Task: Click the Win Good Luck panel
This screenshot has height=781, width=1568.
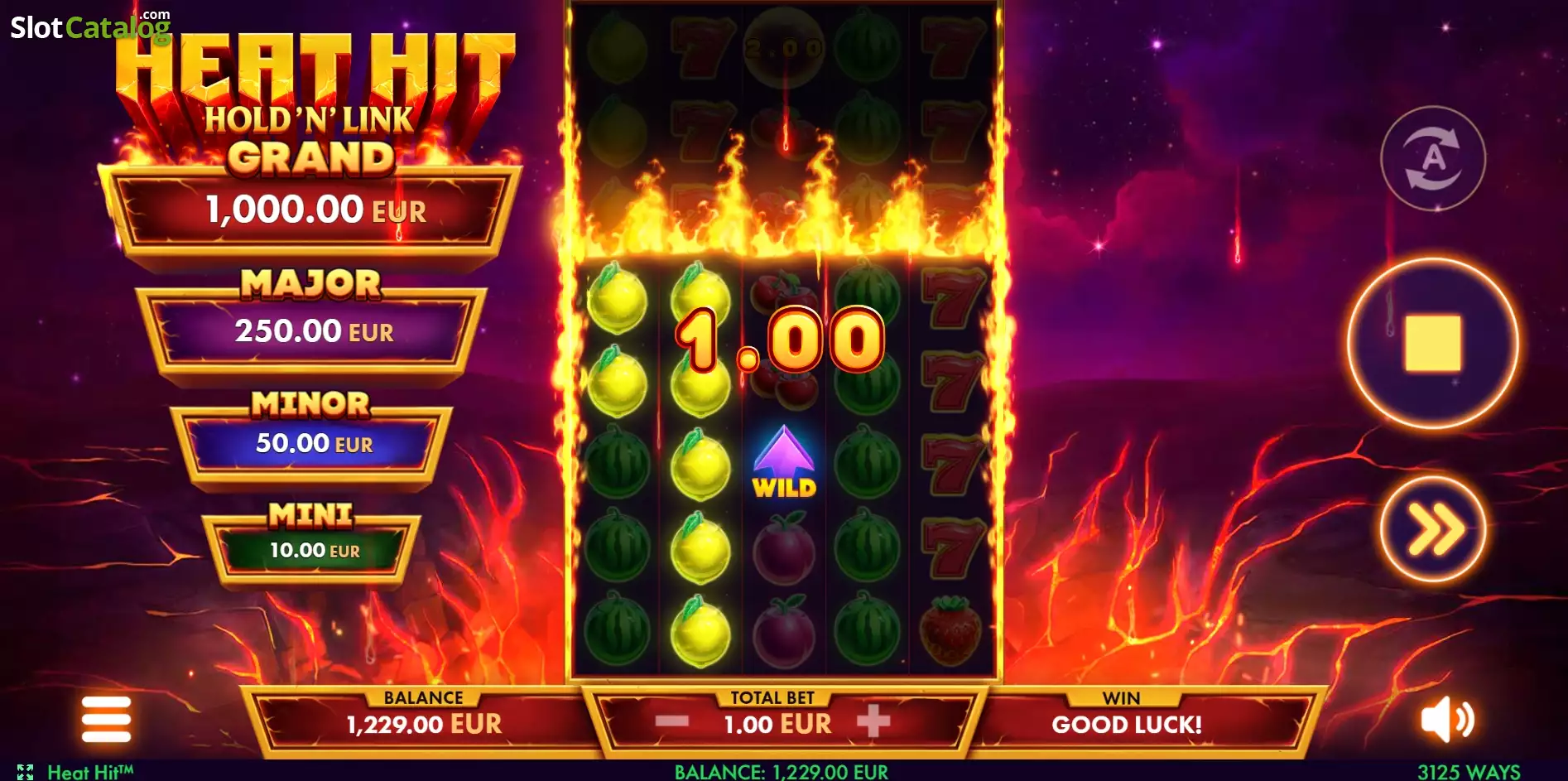Action: [x=1126, y=717]
